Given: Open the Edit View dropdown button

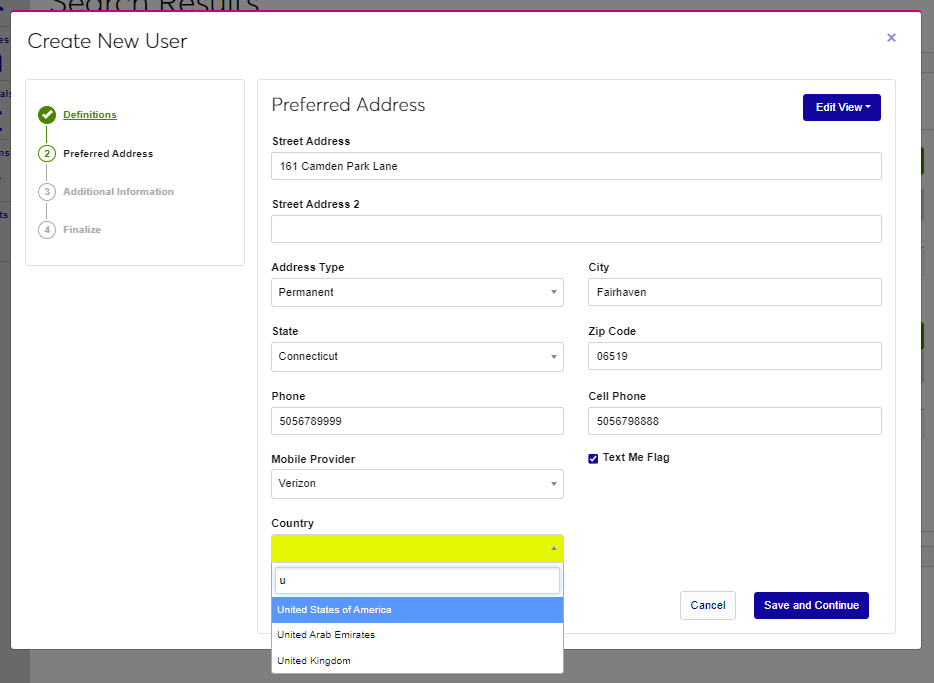Looking at the screenshot, I should tap(841, 107).
